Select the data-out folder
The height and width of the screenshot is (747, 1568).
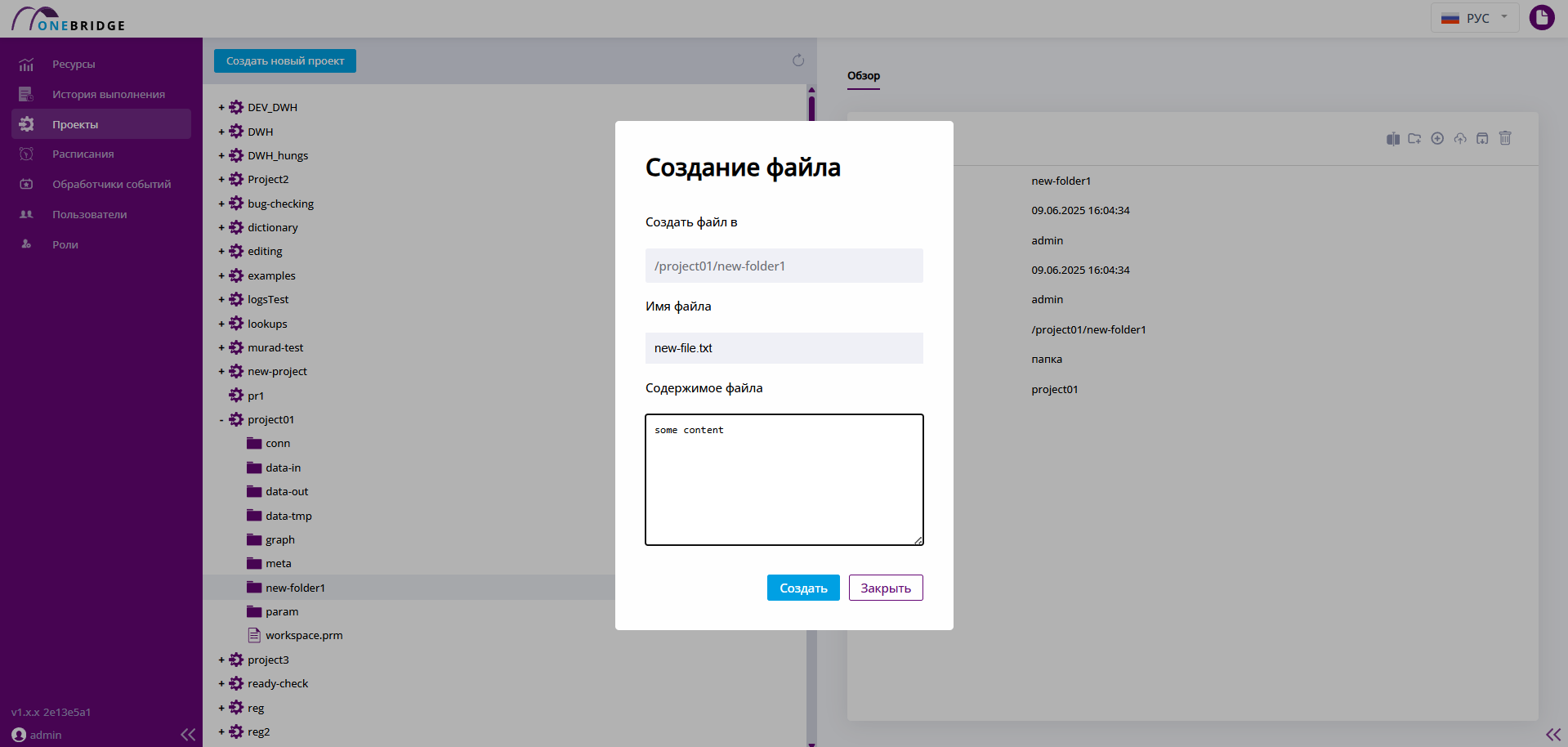coord(287,491)
